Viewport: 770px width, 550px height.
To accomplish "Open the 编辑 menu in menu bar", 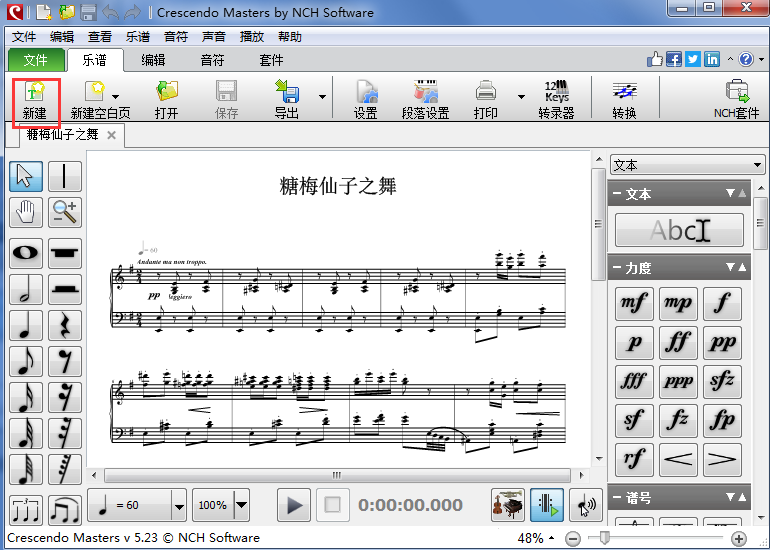I will click(62, 37).
